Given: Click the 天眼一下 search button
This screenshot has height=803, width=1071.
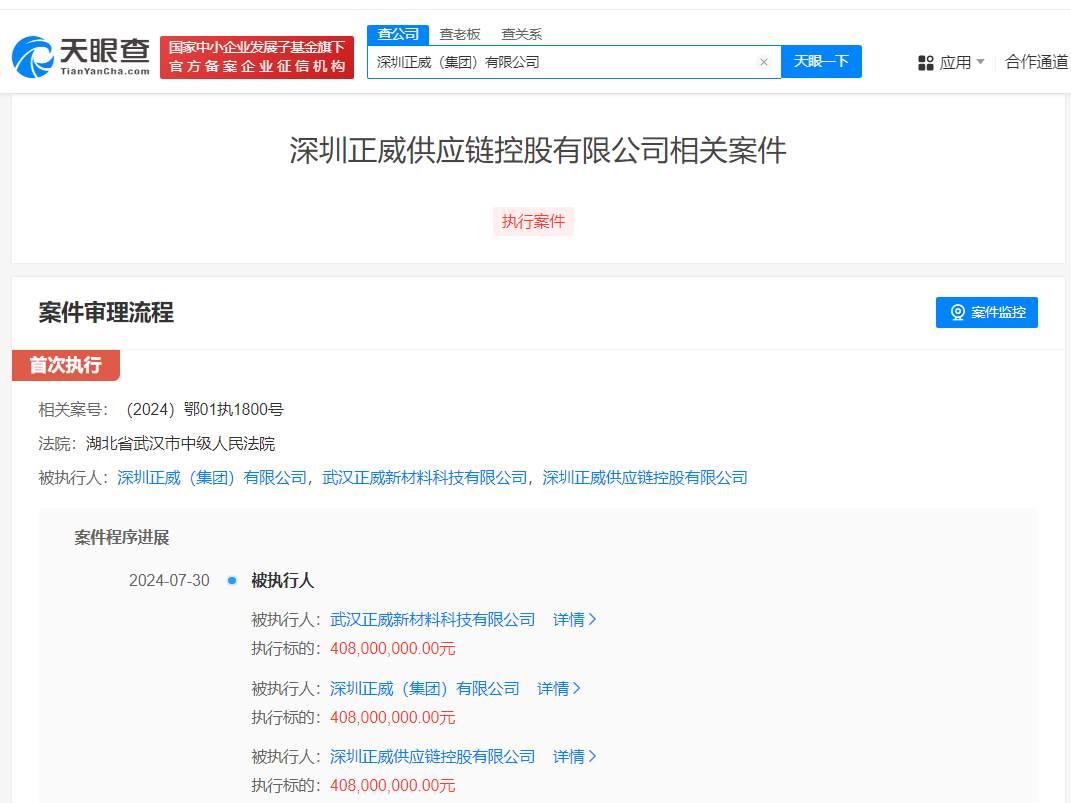Looking at the screenshot, I should pos(821,61).
